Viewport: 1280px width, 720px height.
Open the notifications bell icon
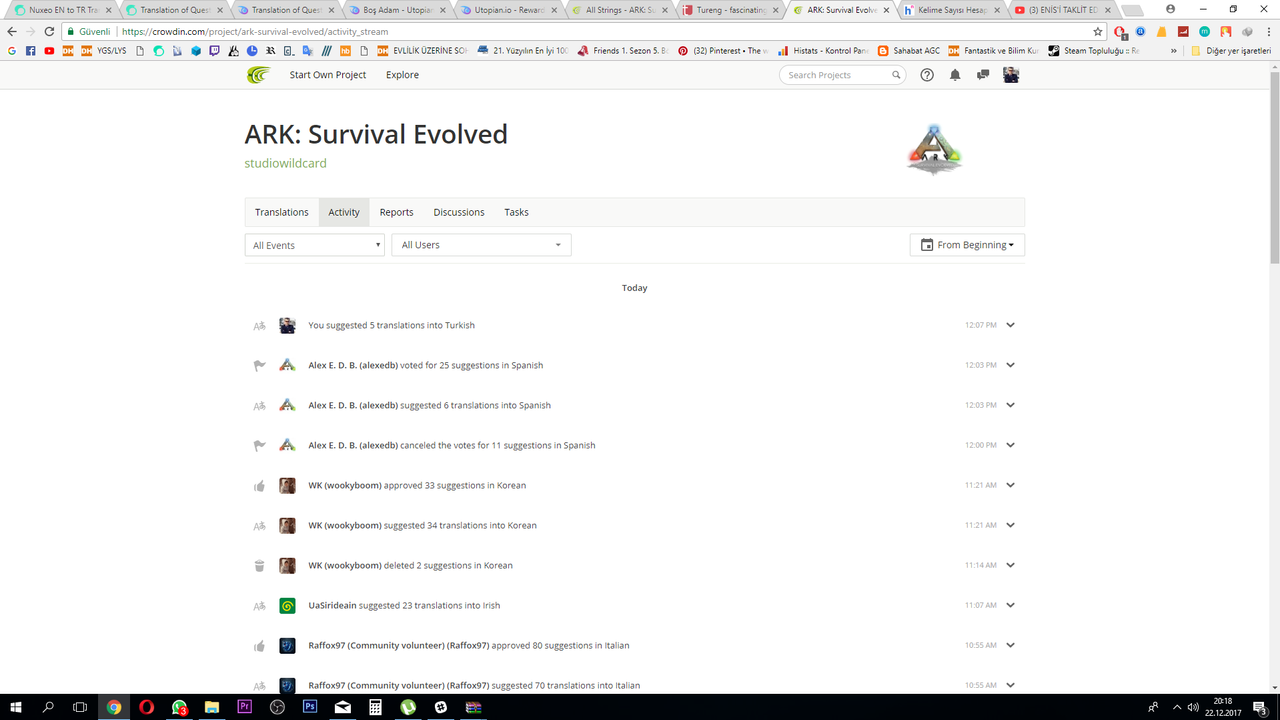tap(955, 75)
